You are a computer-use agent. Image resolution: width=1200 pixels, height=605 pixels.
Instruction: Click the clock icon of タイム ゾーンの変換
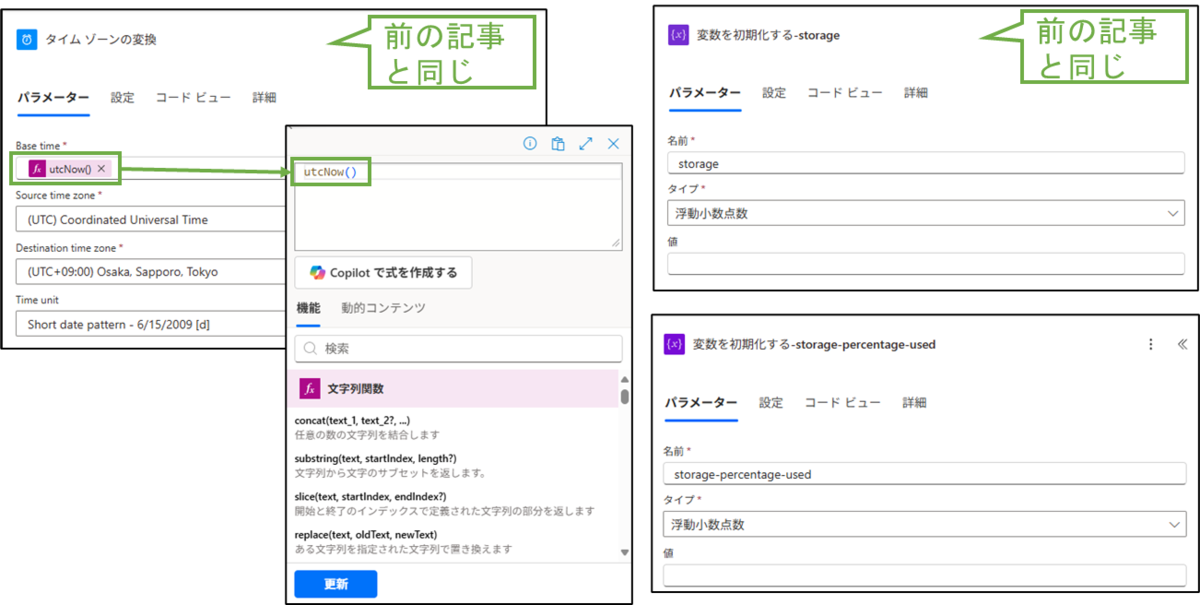[x=27, y=39]
